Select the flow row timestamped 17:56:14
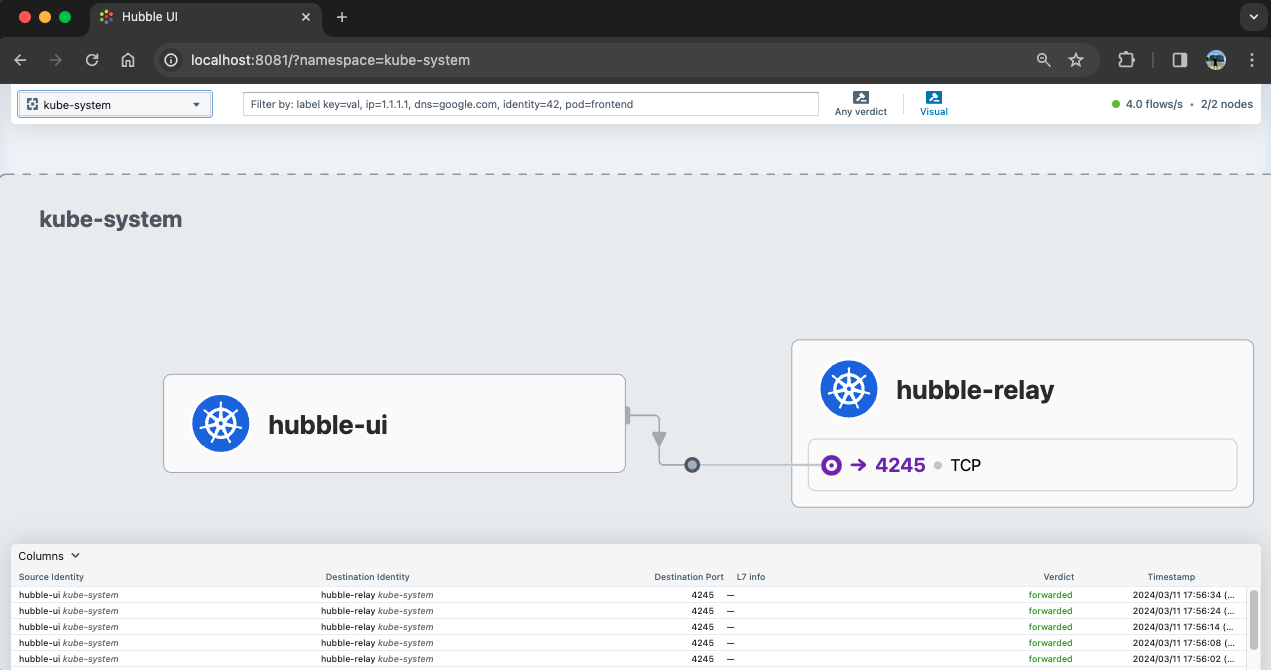The width and height of the screenshot is (1271, 670). pos(629,627)
